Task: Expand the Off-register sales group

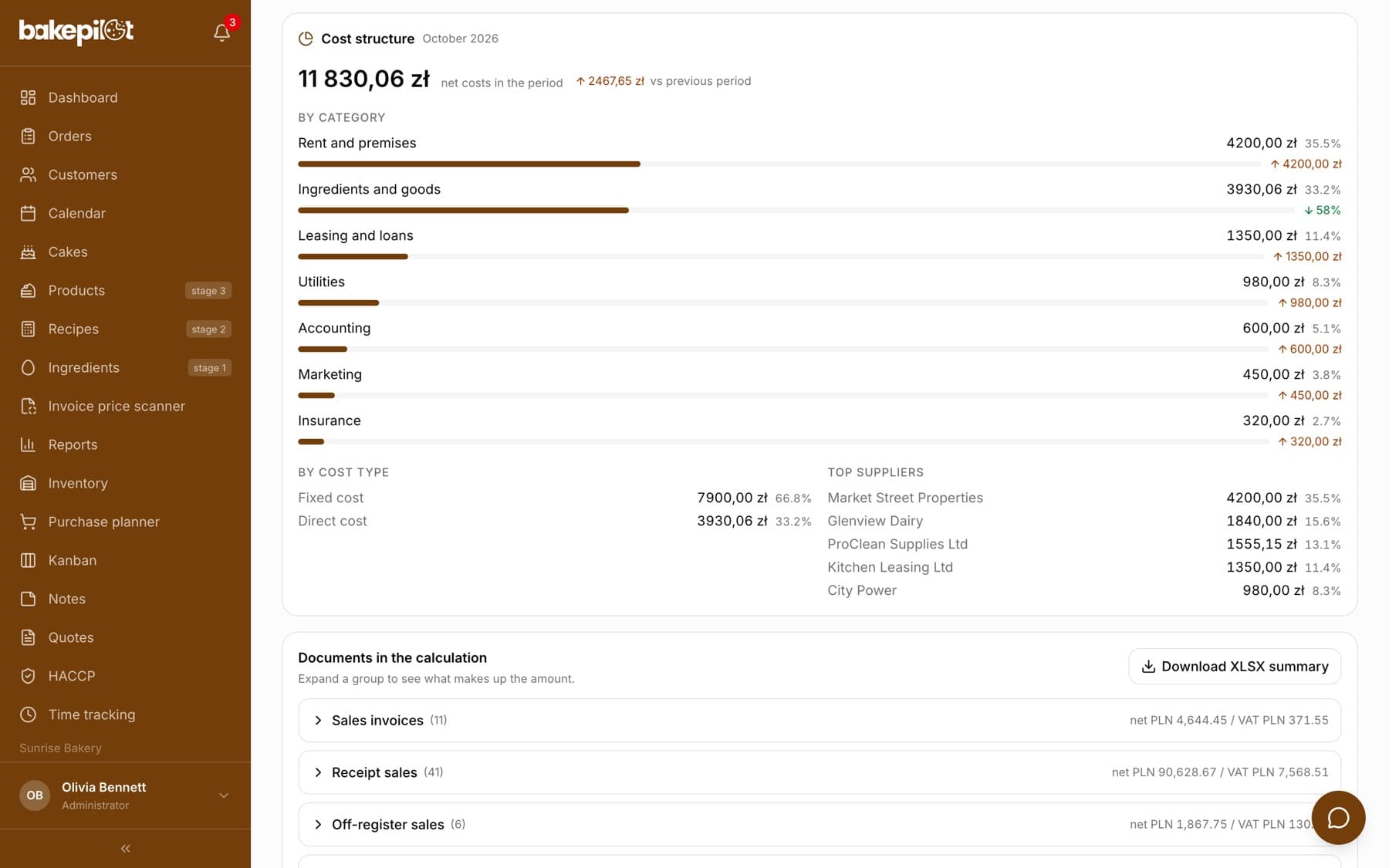Action: [x=820, y=824]
